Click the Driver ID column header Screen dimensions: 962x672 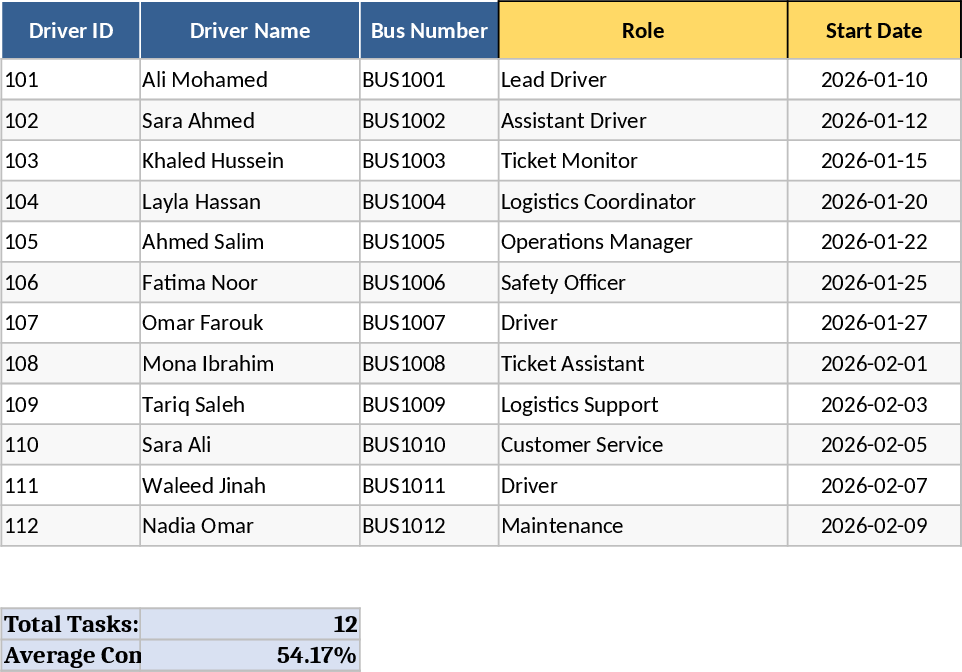[71, 30]
